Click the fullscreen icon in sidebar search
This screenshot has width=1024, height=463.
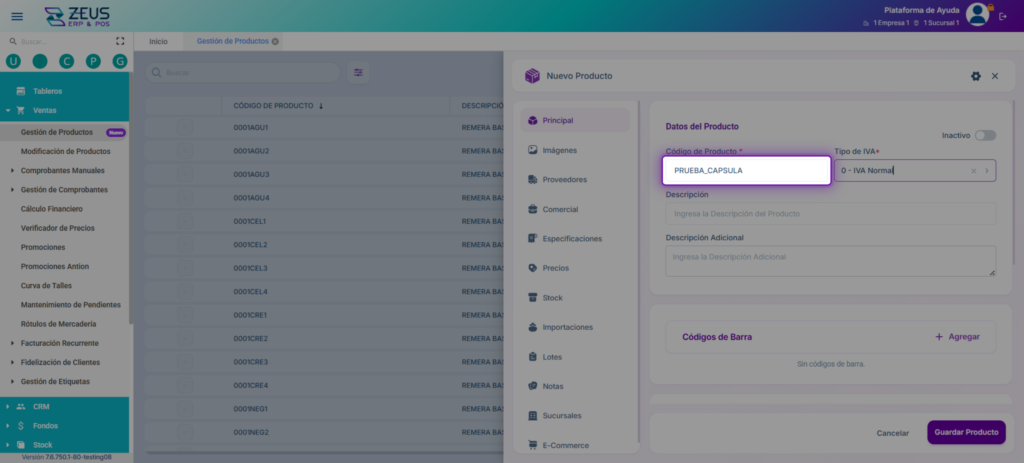pos(120,41)
